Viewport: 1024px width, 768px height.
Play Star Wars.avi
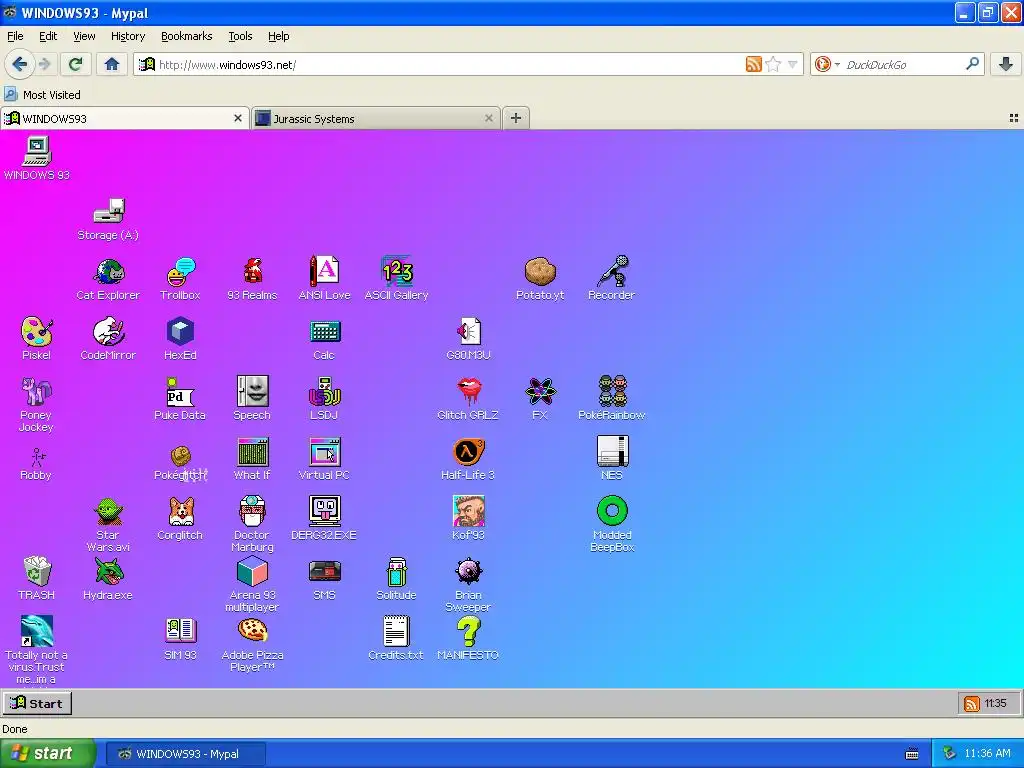[x=108, y=512]
